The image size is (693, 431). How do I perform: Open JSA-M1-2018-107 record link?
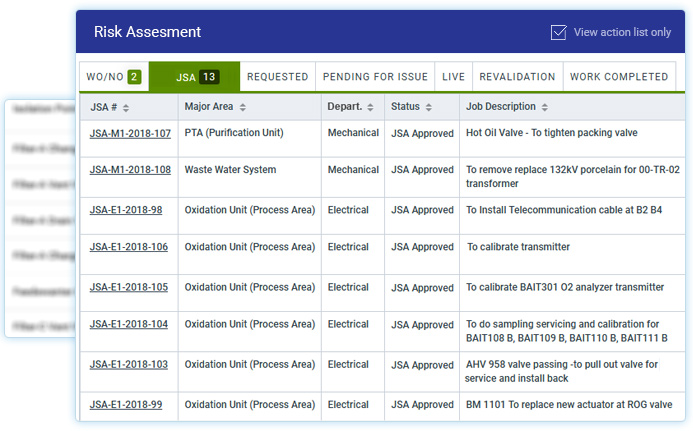[130, 133]
